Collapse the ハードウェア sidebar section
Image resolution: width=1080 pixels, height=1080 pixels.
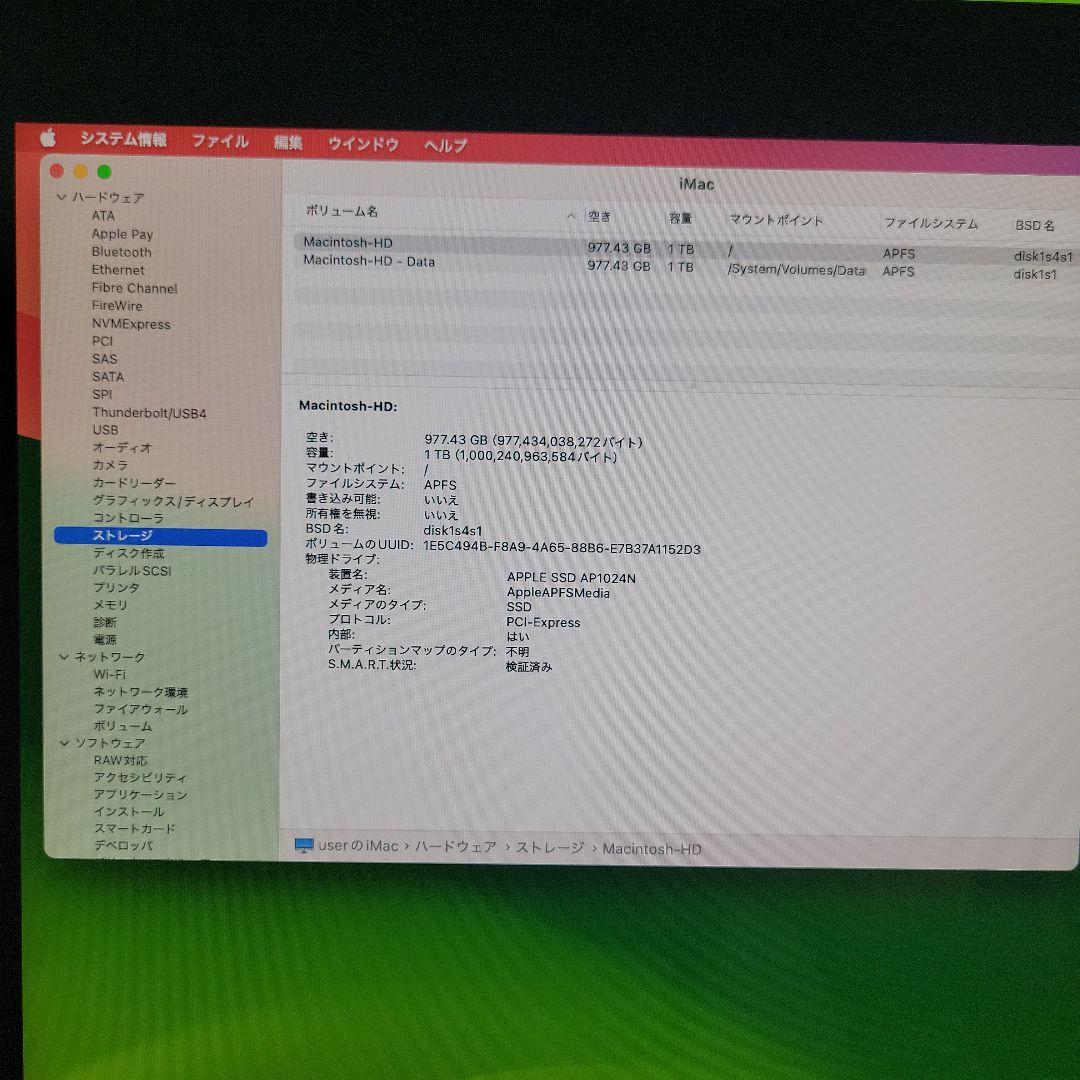tap(62, 197)
